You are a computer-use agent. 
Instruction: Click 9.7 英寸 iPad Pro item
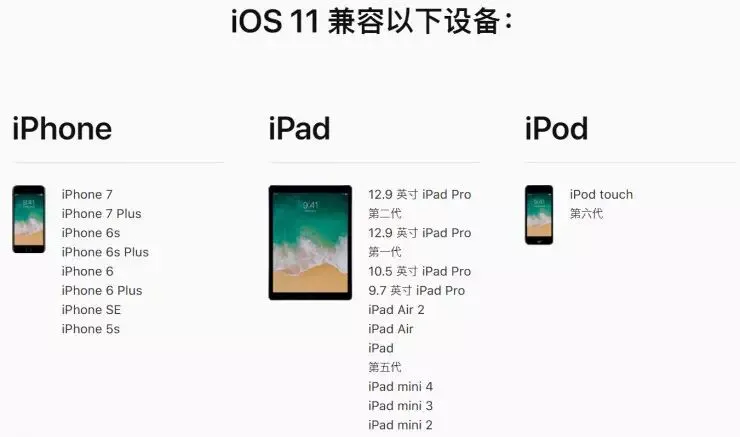pos(417,291)
